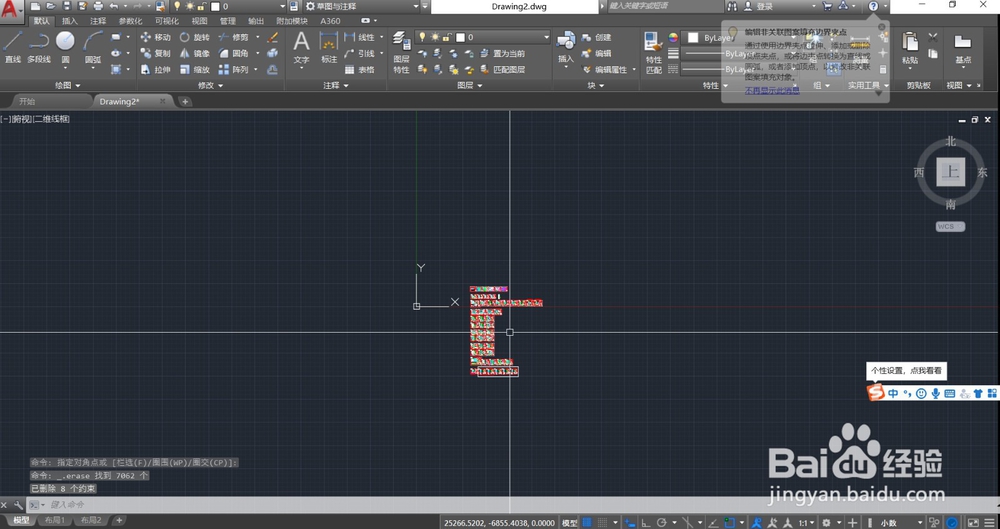Click the Erase tool icon in Modify panel
Screen dimensions: 1000x529
tap(273, 37)
